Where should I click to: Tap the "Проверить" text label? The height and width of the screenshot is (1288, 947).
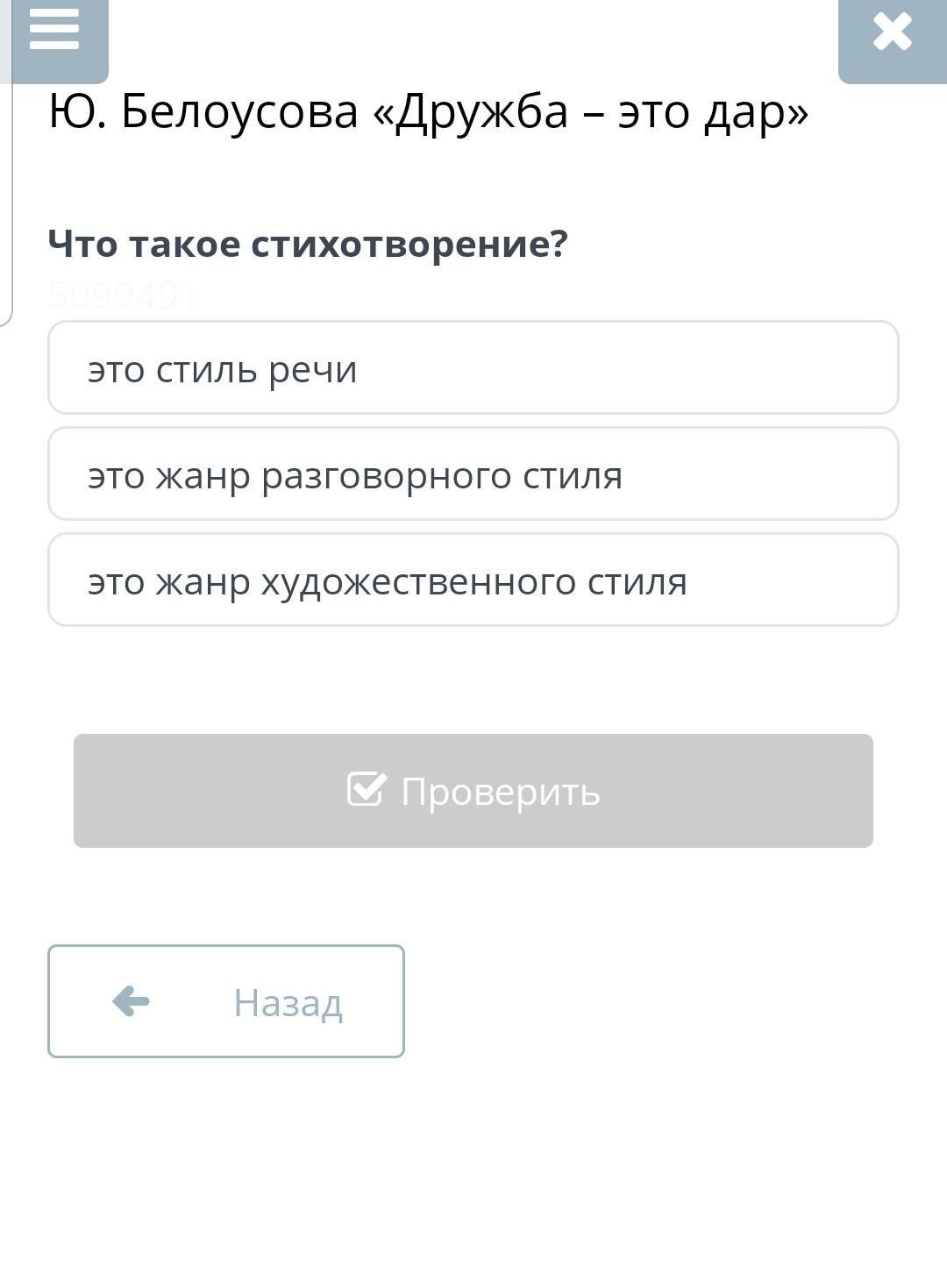500,792
